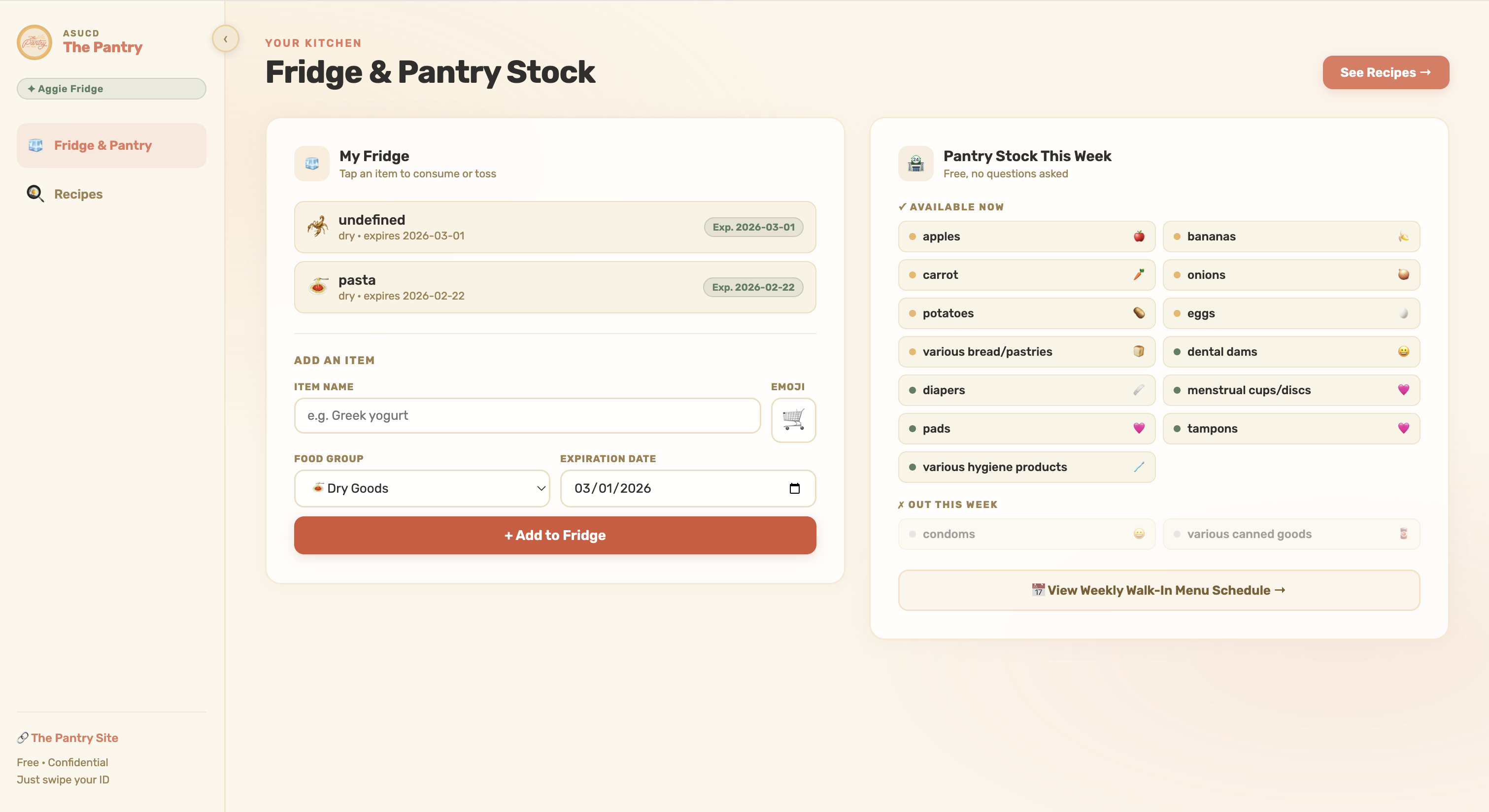Click The Pantry logo in sidebar
Image resolution: width=1489 pixels, height=812 pixels.
[x=34, y=42]
